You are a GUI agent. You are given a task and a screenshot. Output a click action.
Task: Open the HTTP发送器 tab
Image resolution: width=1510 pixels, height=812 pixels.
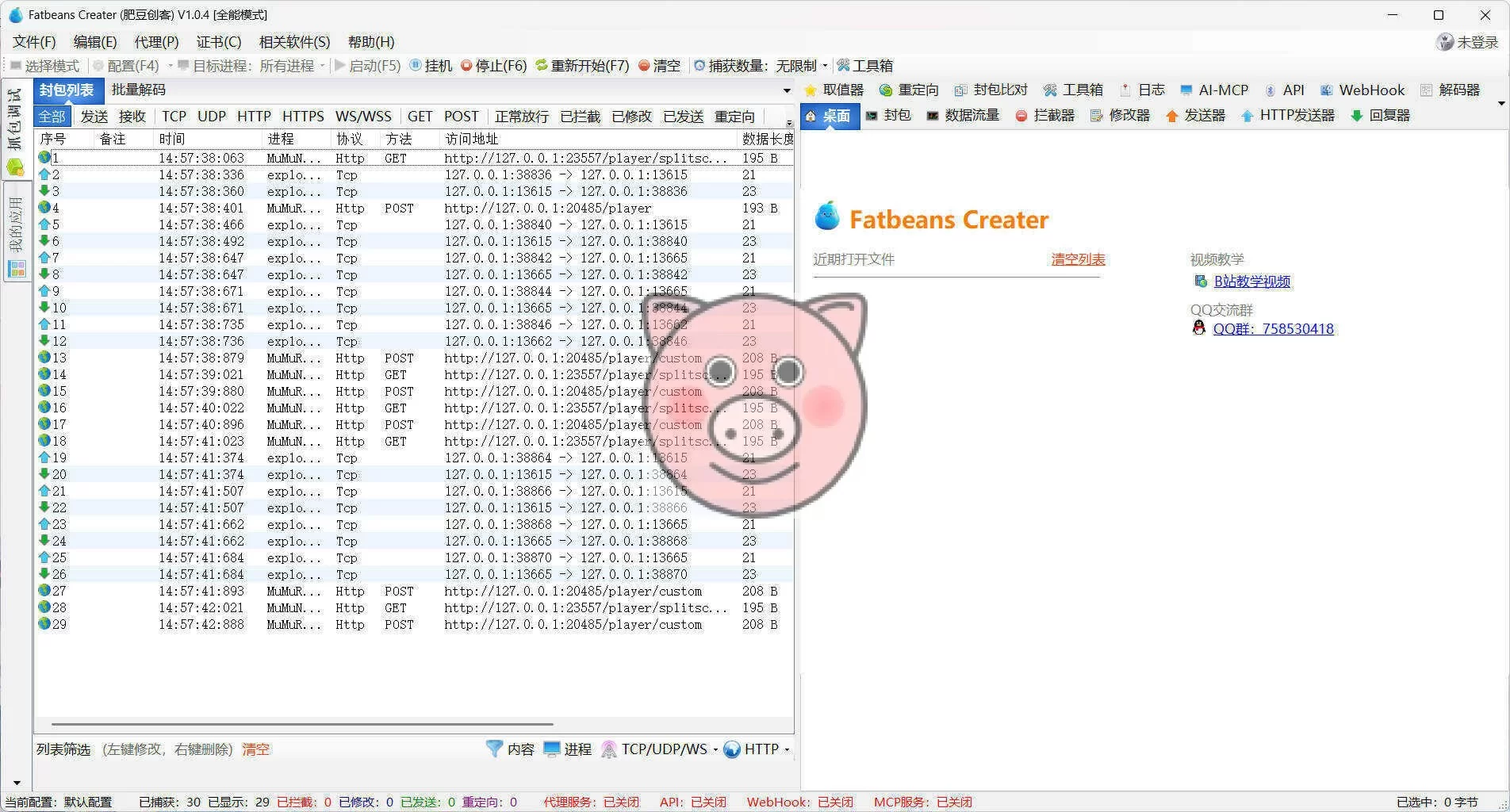tap(1288, 116)
